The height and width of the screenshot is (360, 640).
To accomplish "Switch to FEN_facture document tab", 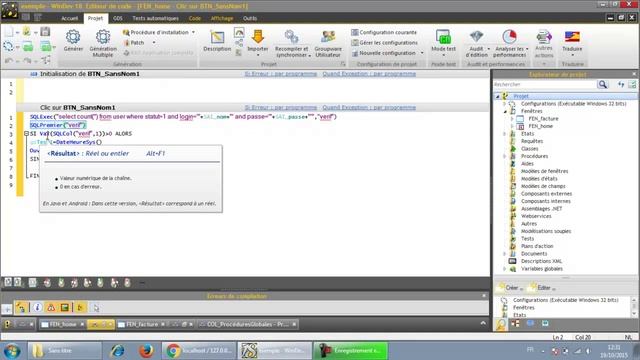I will click(x=142, y=324).
